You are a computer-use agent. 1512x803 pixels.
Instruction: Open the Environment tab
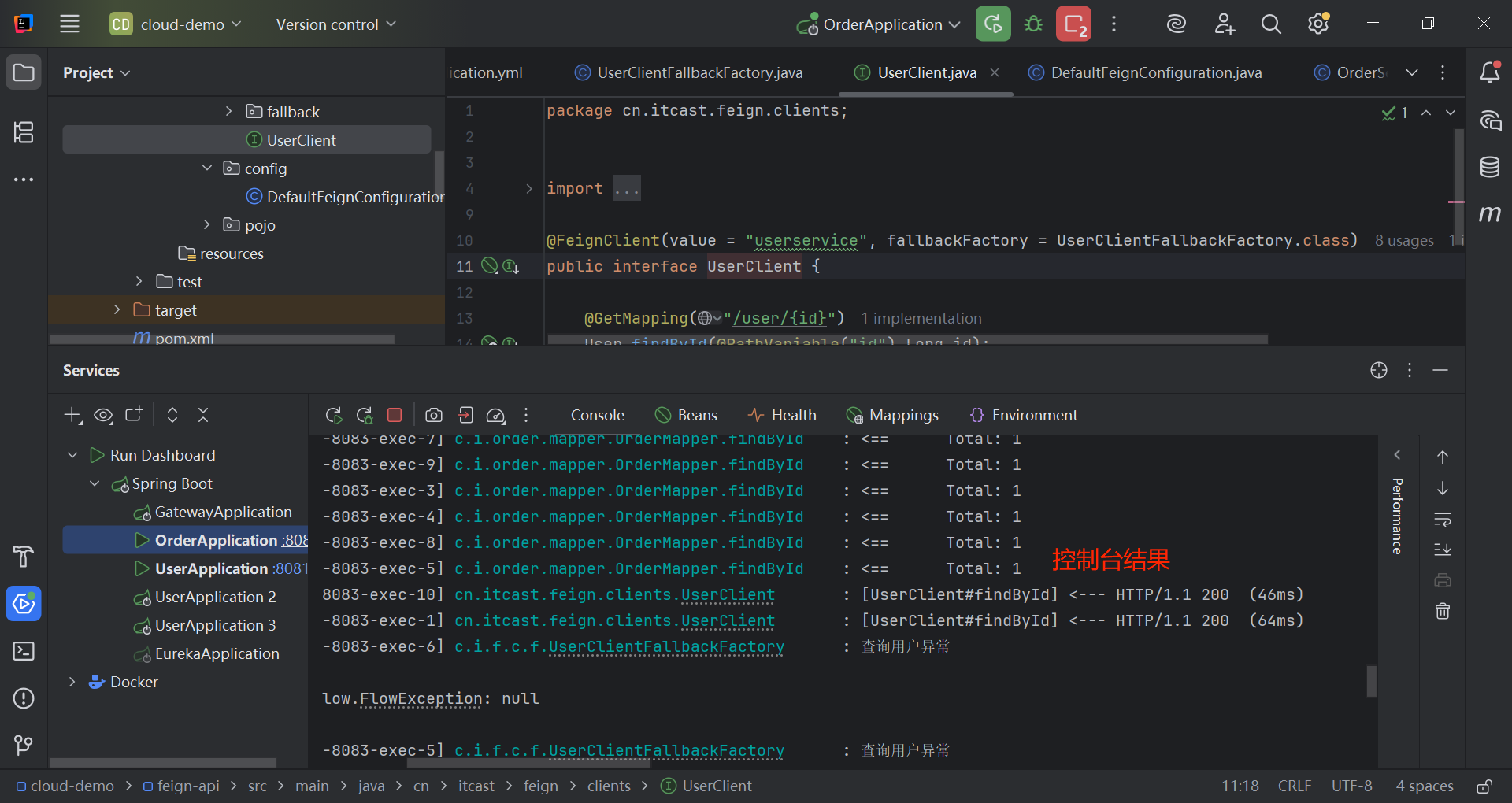(1024, 415)
